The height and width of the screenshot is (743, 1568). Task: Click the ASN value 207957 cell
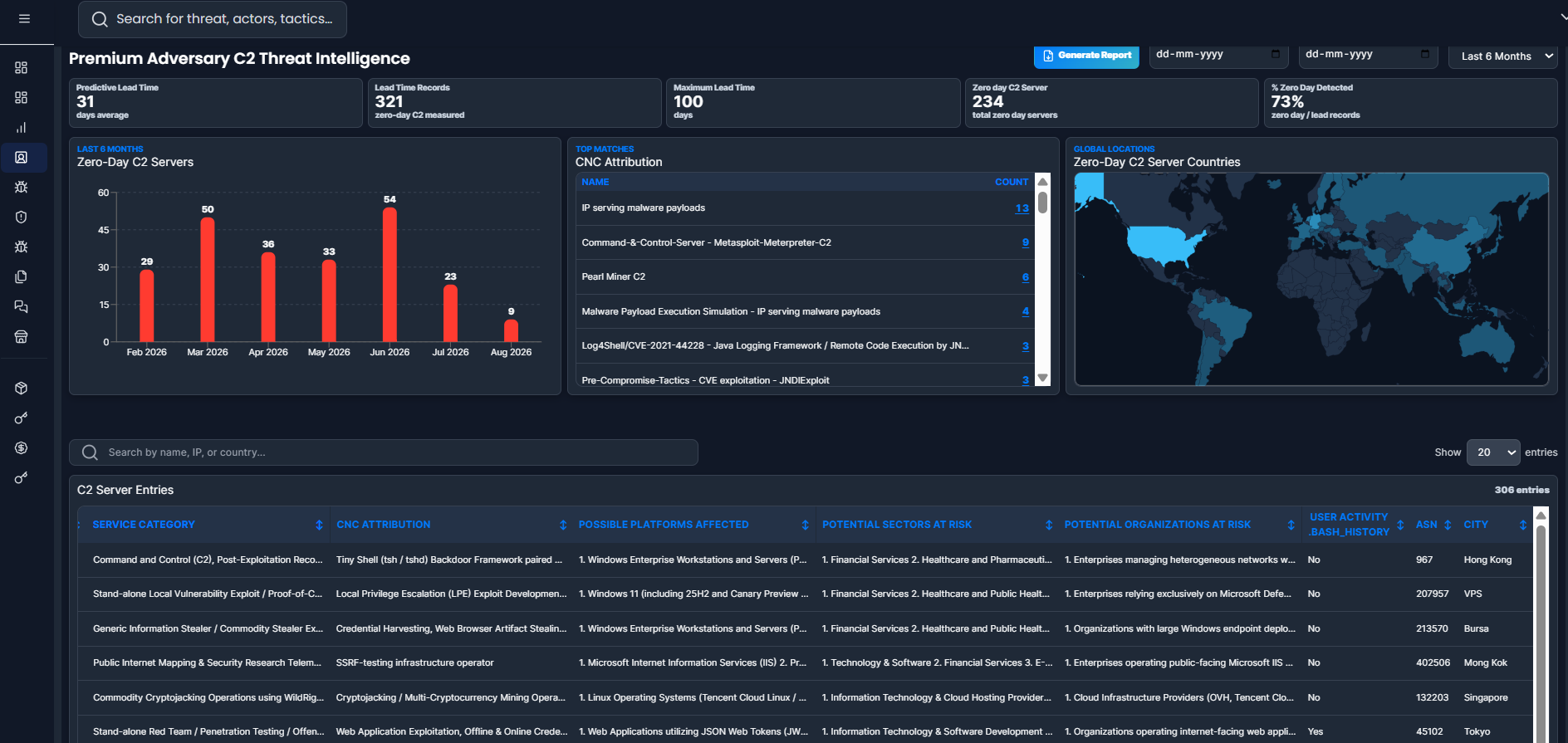1432,594
